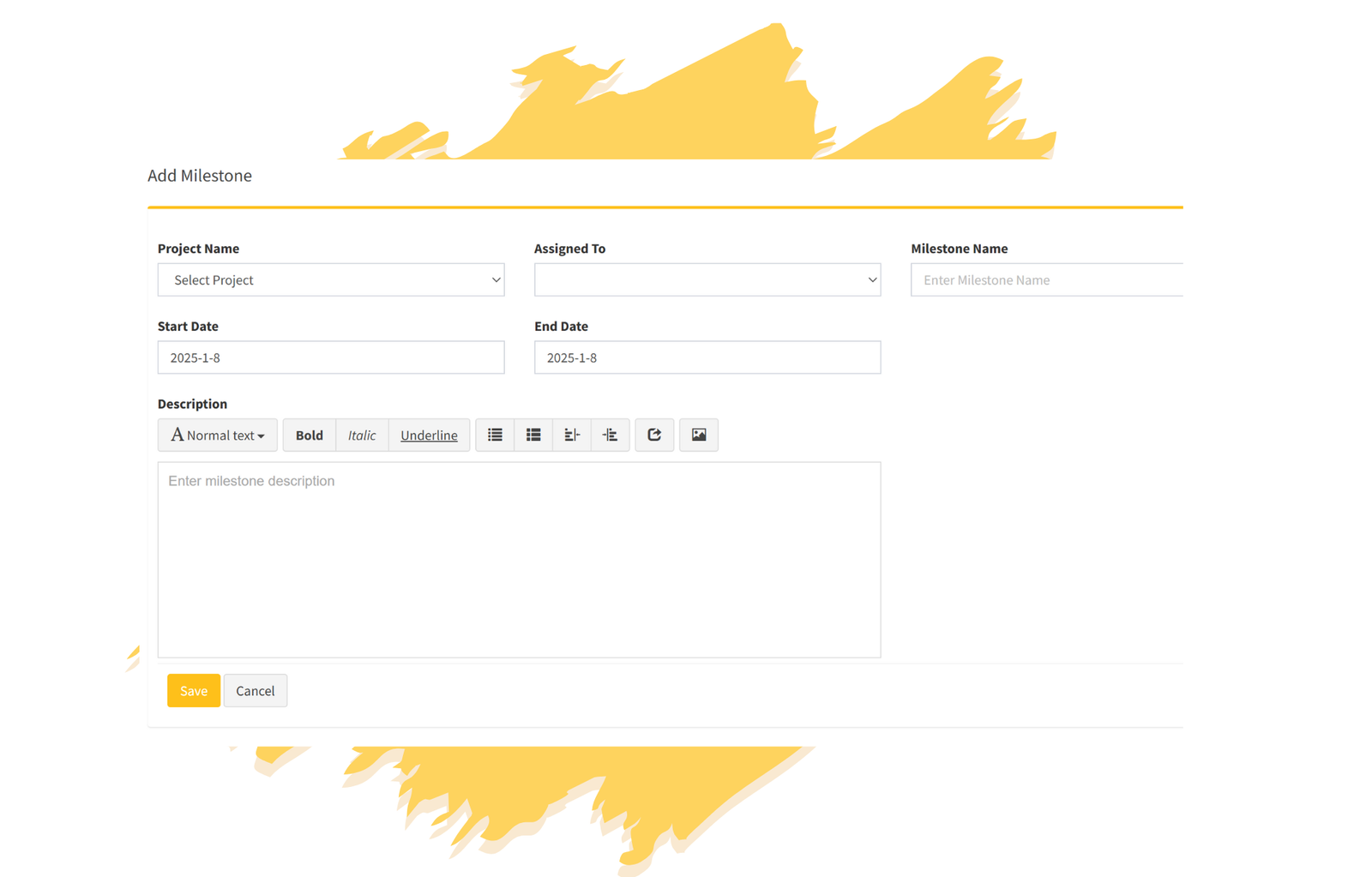Click the insert image icon
Screen dimensions: 1372x877
699,435
